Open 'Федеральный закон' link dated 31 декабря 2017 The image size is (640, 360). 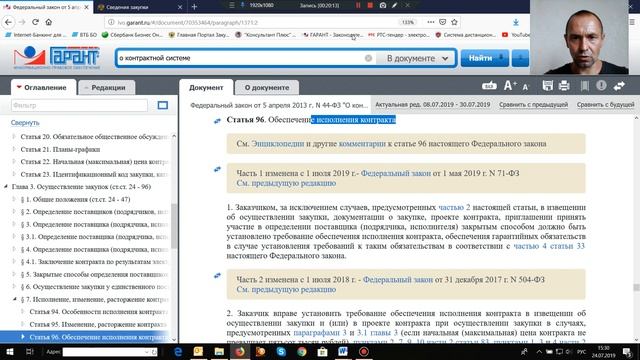398,280
